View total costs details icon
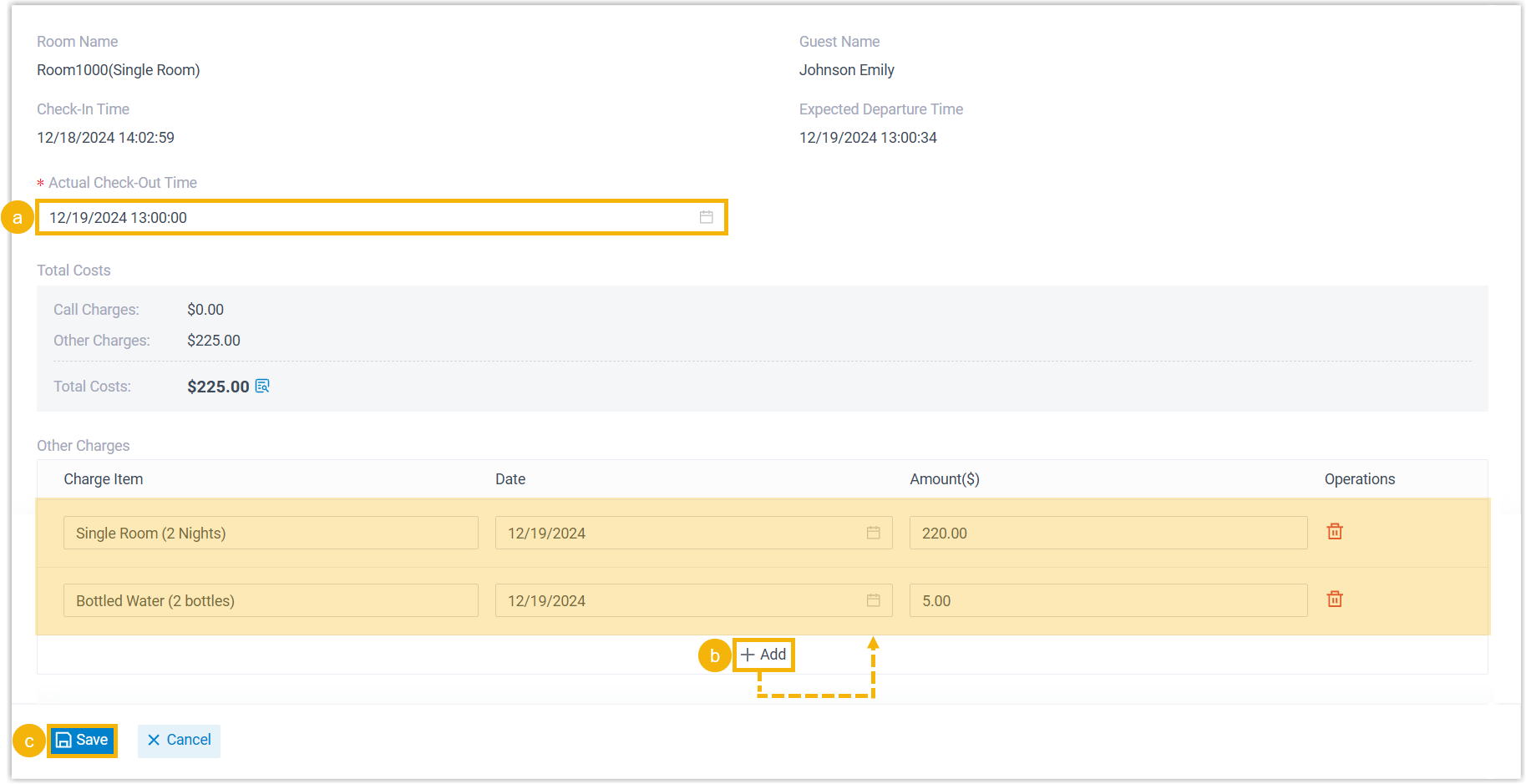Image resolution: width=1526 pixels, height=784 pixels. point(262,386)
